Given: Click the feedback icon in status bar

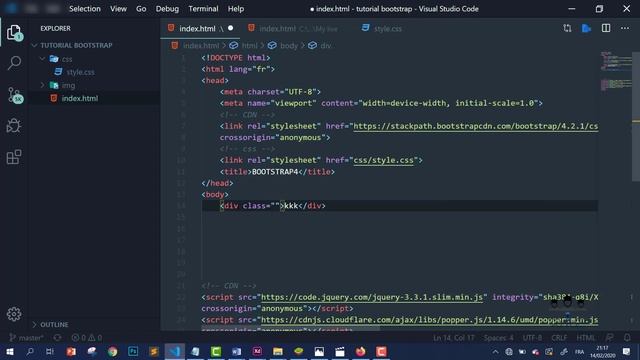Looking at the screenshot, I should click(609, 338).
